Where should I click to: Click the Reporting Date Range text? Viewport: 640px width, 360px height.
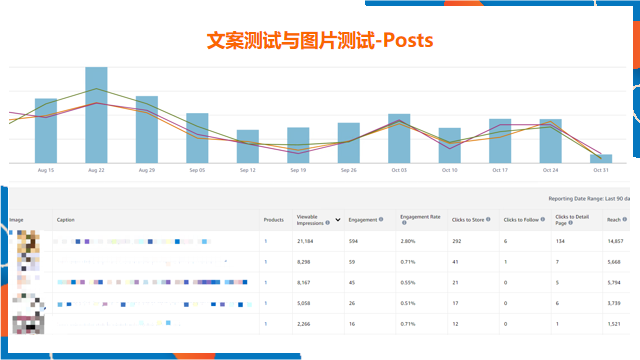(x=589, y=199)
